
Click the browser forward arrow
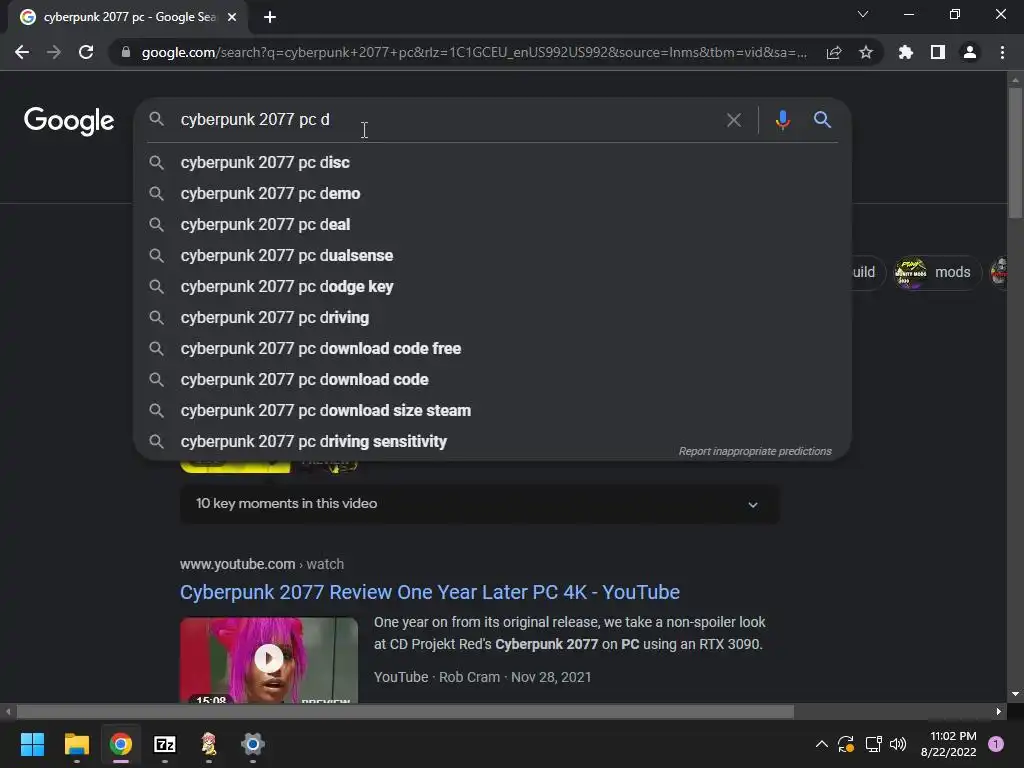[x=54, y=52]
